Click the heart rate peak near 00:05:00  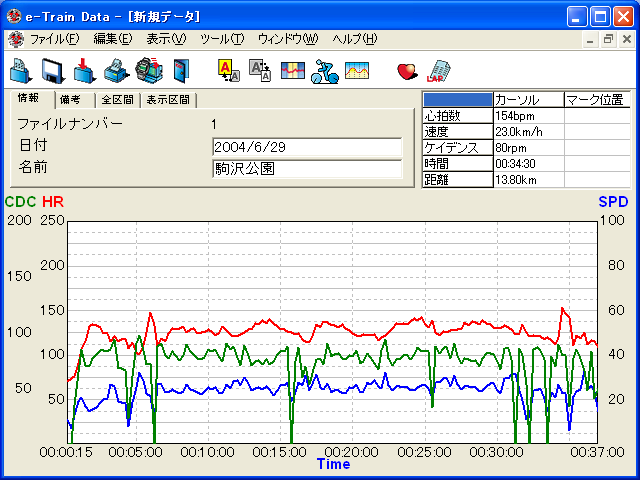click(151, 314)
